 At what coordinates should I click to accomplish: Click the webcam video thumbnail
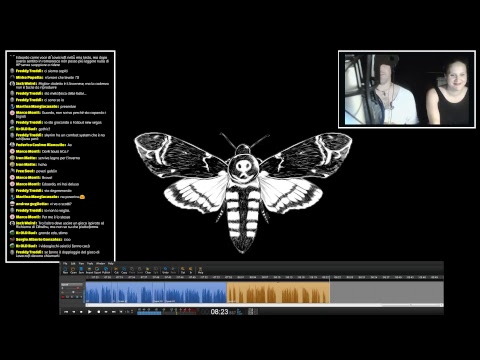407,89
